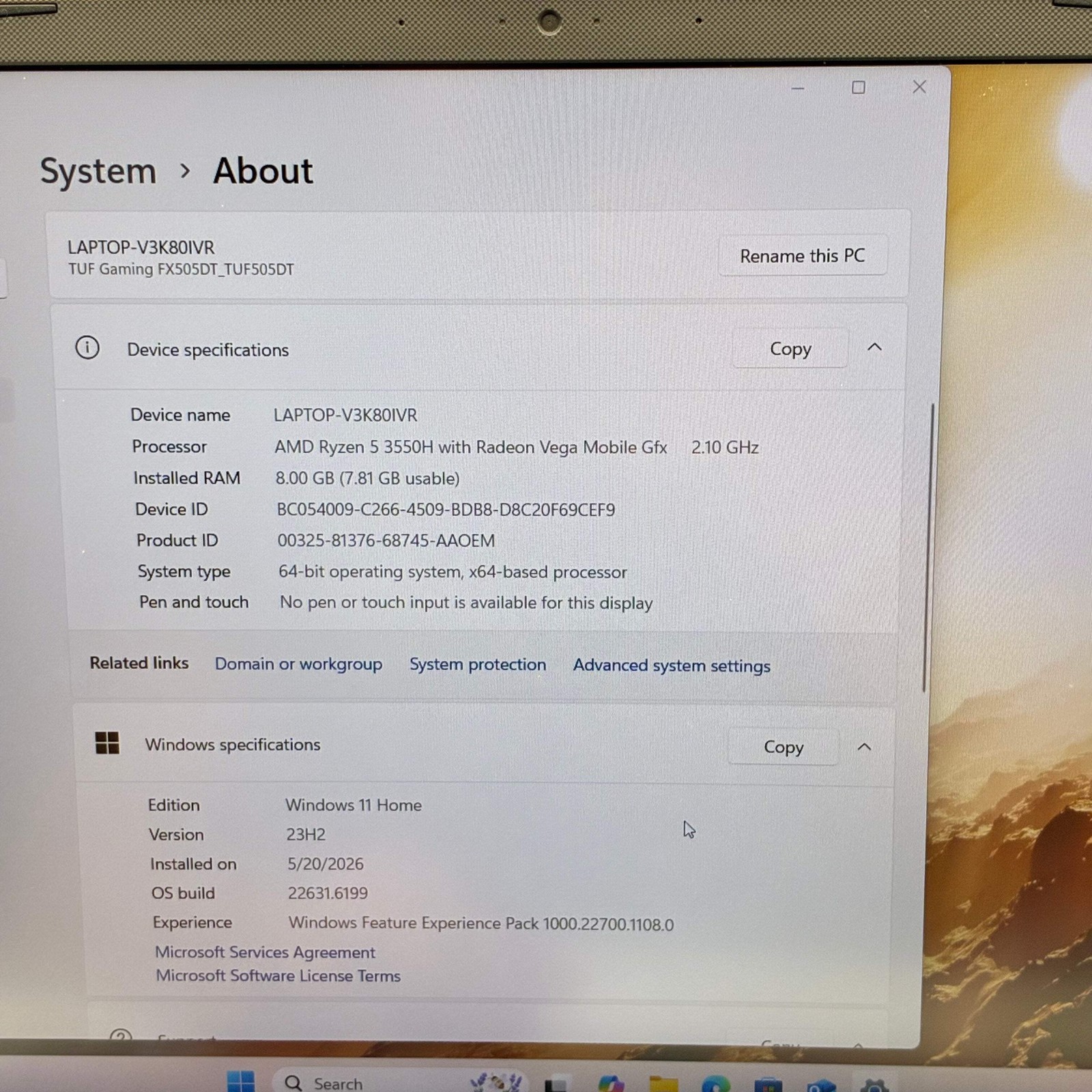Launch Copilot from the taskbar

[x=611, y=1083]
